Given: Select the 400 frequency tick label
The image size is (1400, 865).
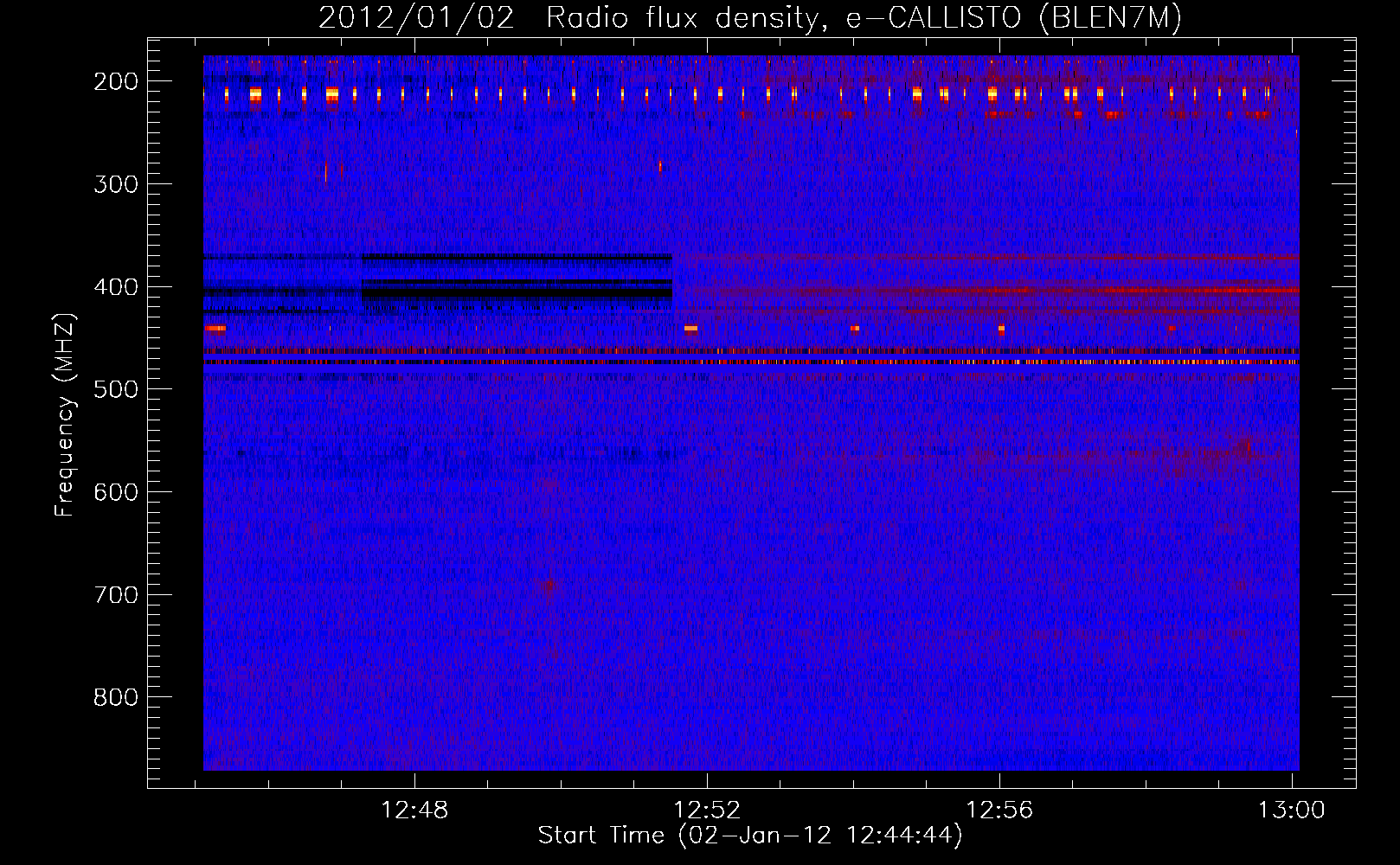Looking at the screenshot, I should pyautogui.click(x=116, y=287).
